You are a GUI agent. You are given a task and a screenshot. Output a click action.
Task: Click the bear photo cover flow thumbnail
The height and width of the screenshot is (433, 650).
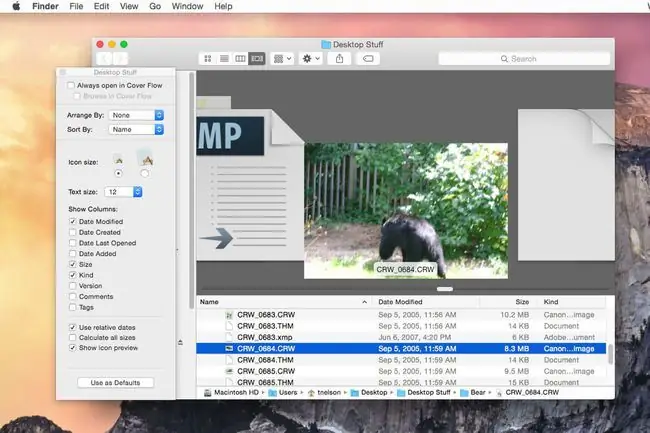[406, 210]
